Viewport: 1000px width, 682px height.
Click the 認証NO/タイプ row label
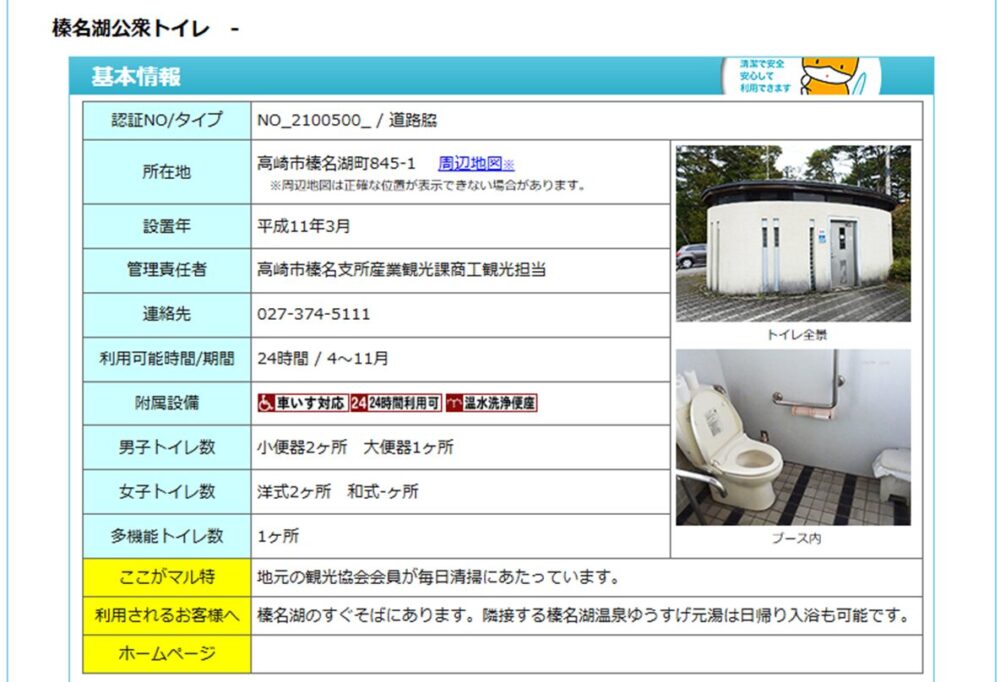167,120
